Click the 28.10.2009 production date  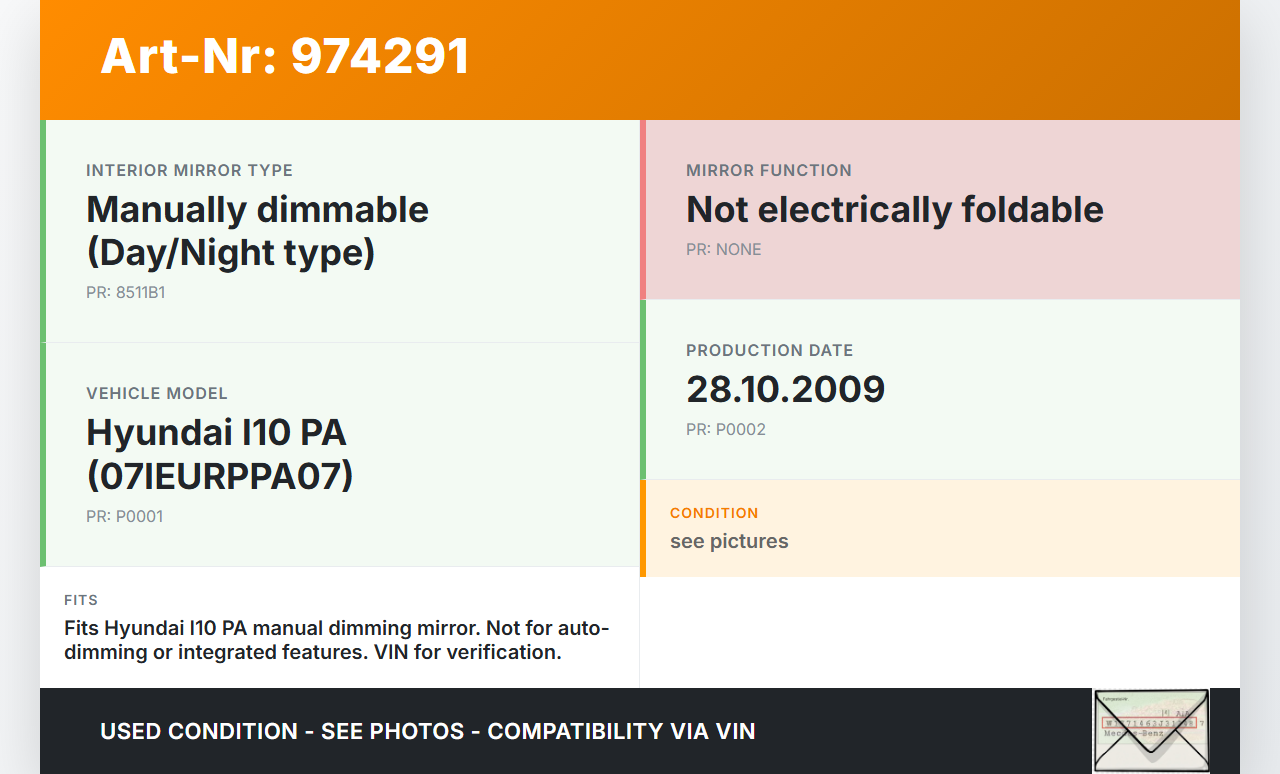tap(785, 389)
